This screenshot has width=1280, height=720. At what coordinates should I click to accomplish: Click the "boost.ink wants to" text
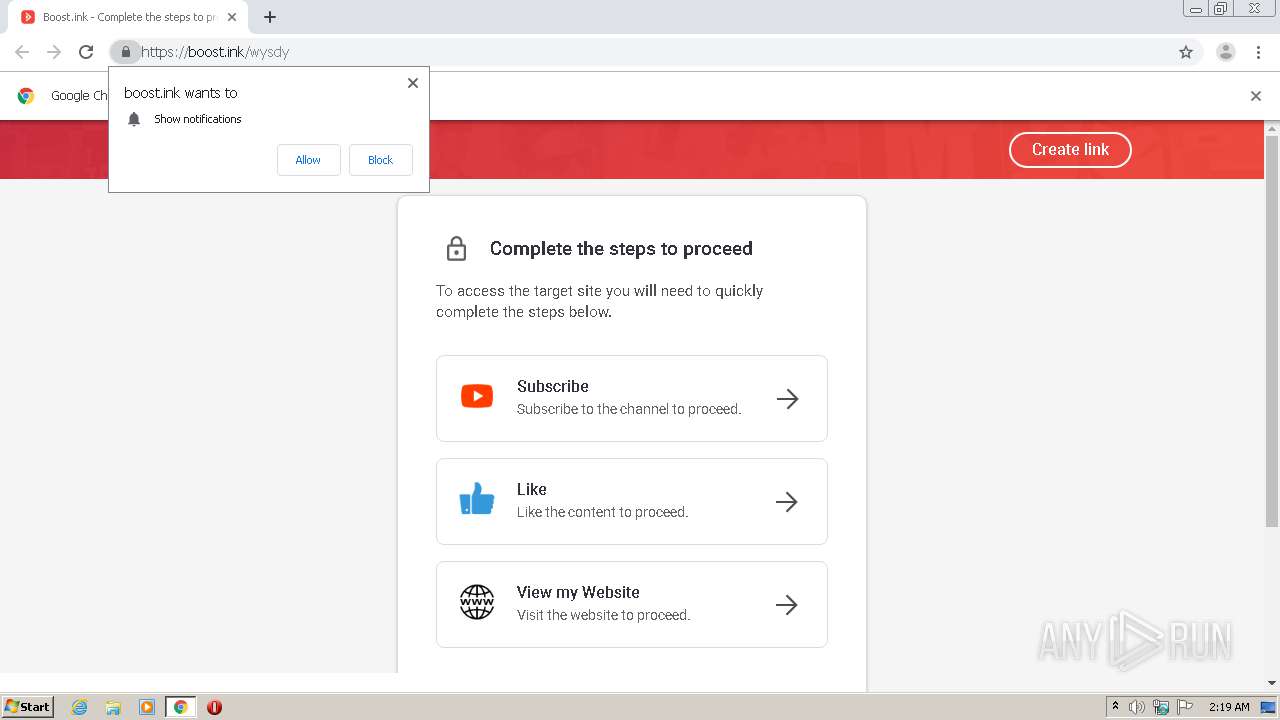tap(181, 93)
